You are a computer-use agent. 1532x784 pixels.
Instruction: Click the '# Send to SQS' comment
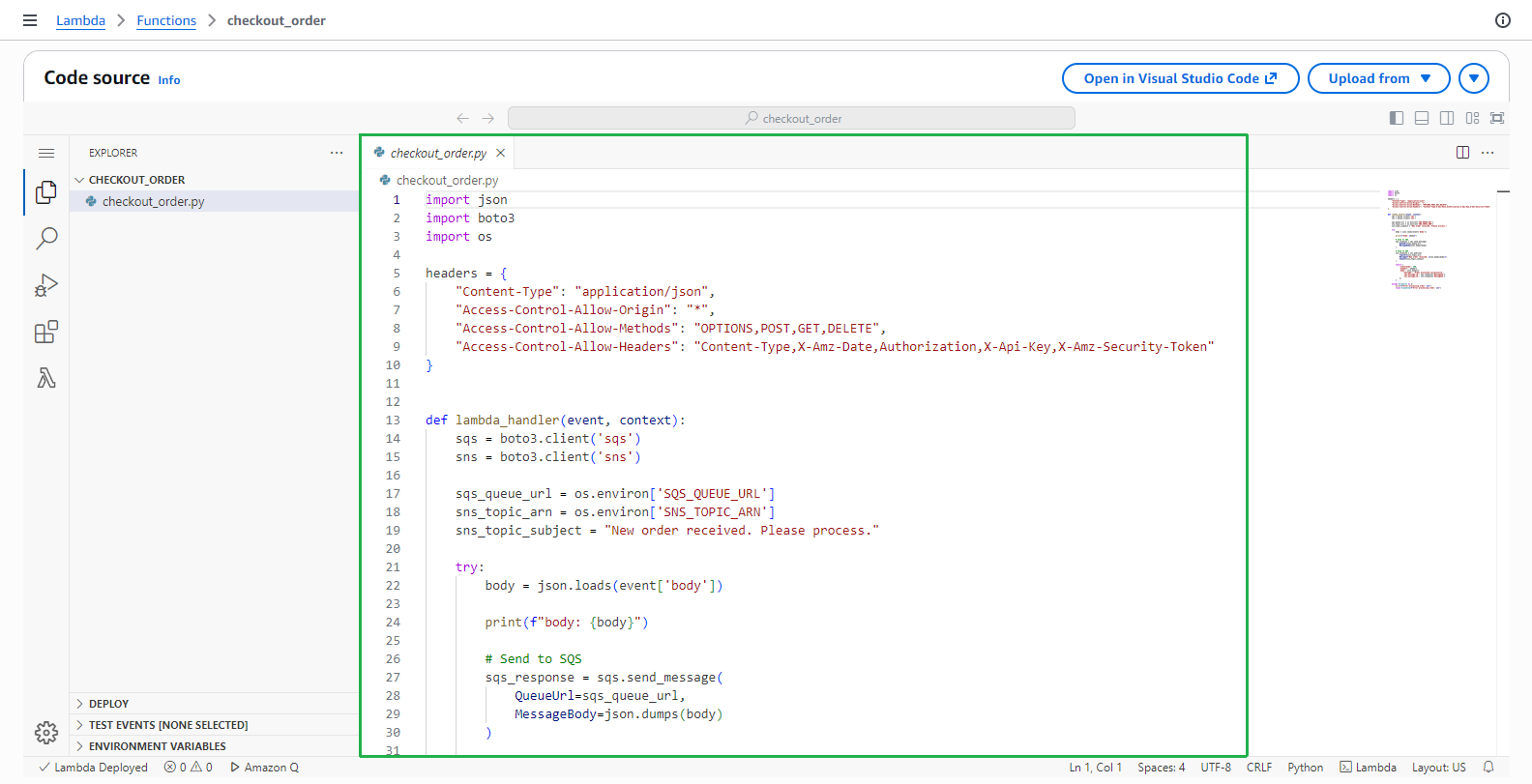[x=533, y=658]
